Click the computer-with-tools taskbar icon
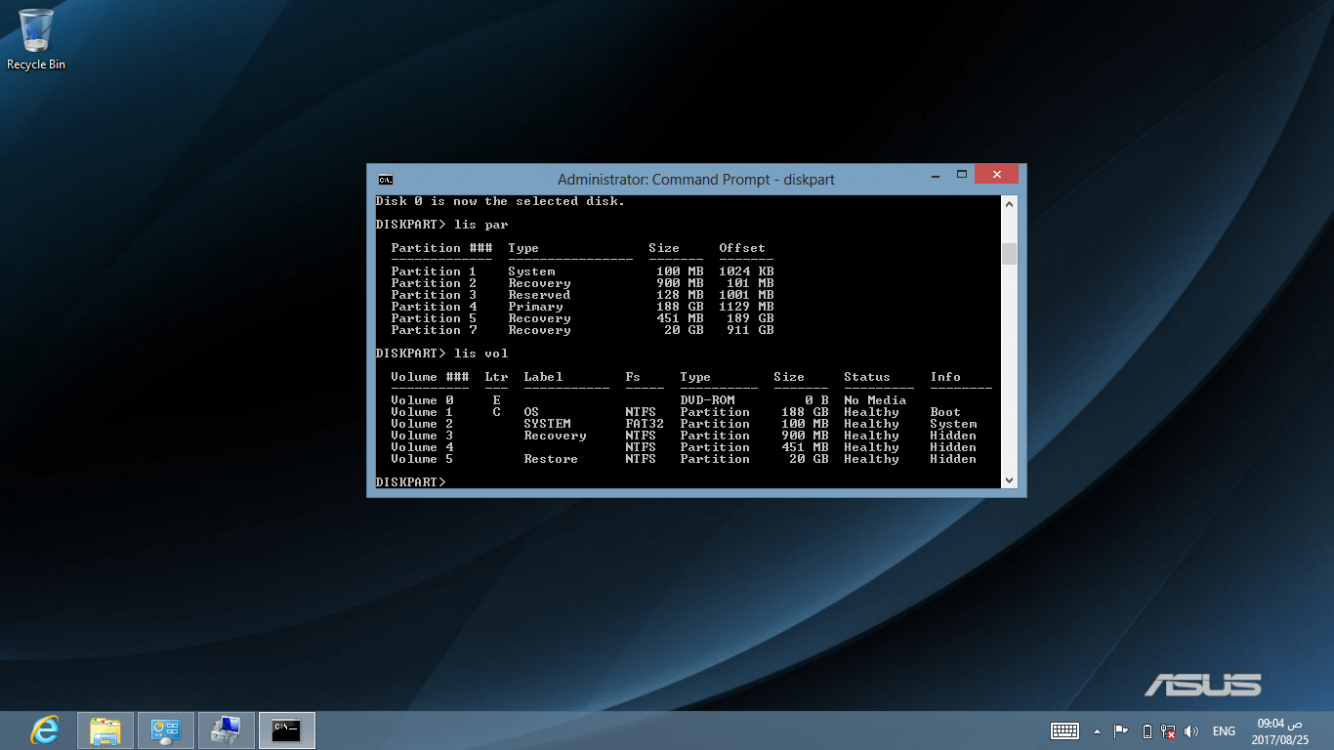 point(226,731)
